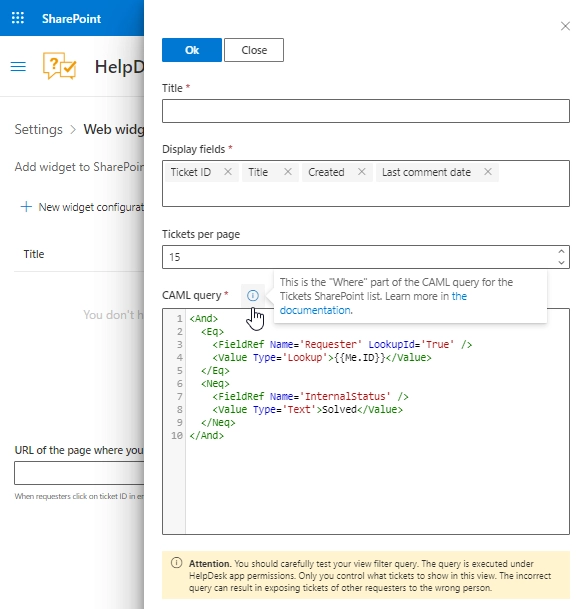Click the line with 'Solved' value in query
The width and height of the screenshot is (588, 609).
pyautogui.click(x=308, y=409)
